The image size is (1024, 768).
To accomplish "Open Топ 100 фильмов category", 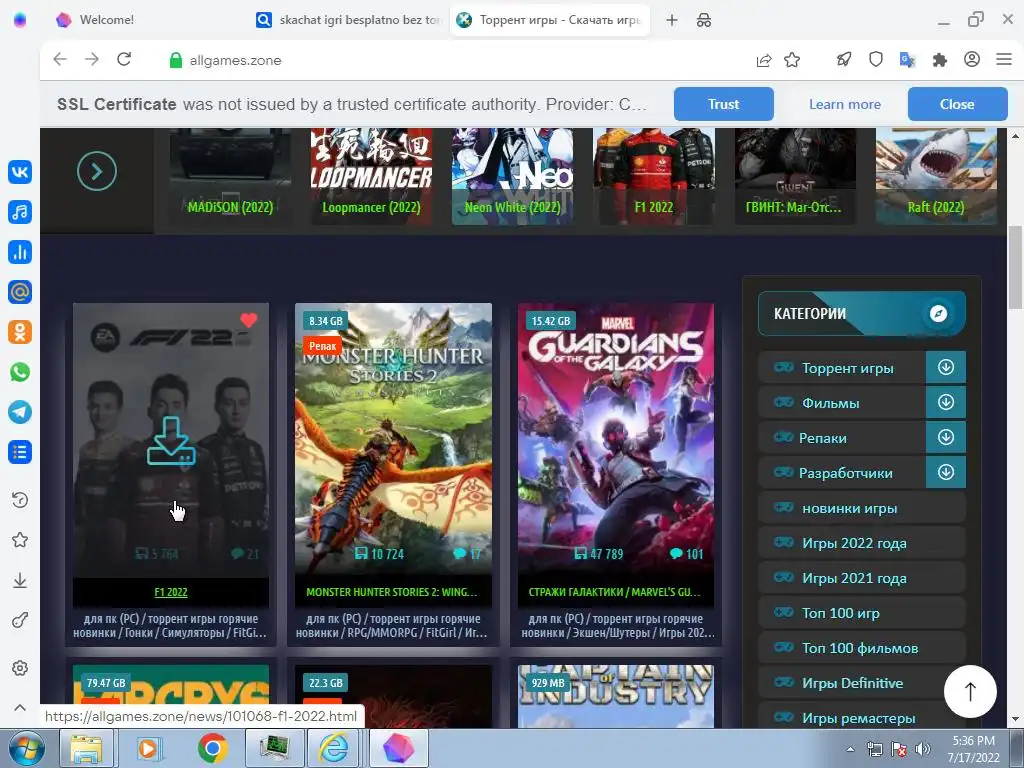I will [x=861, y=648].
